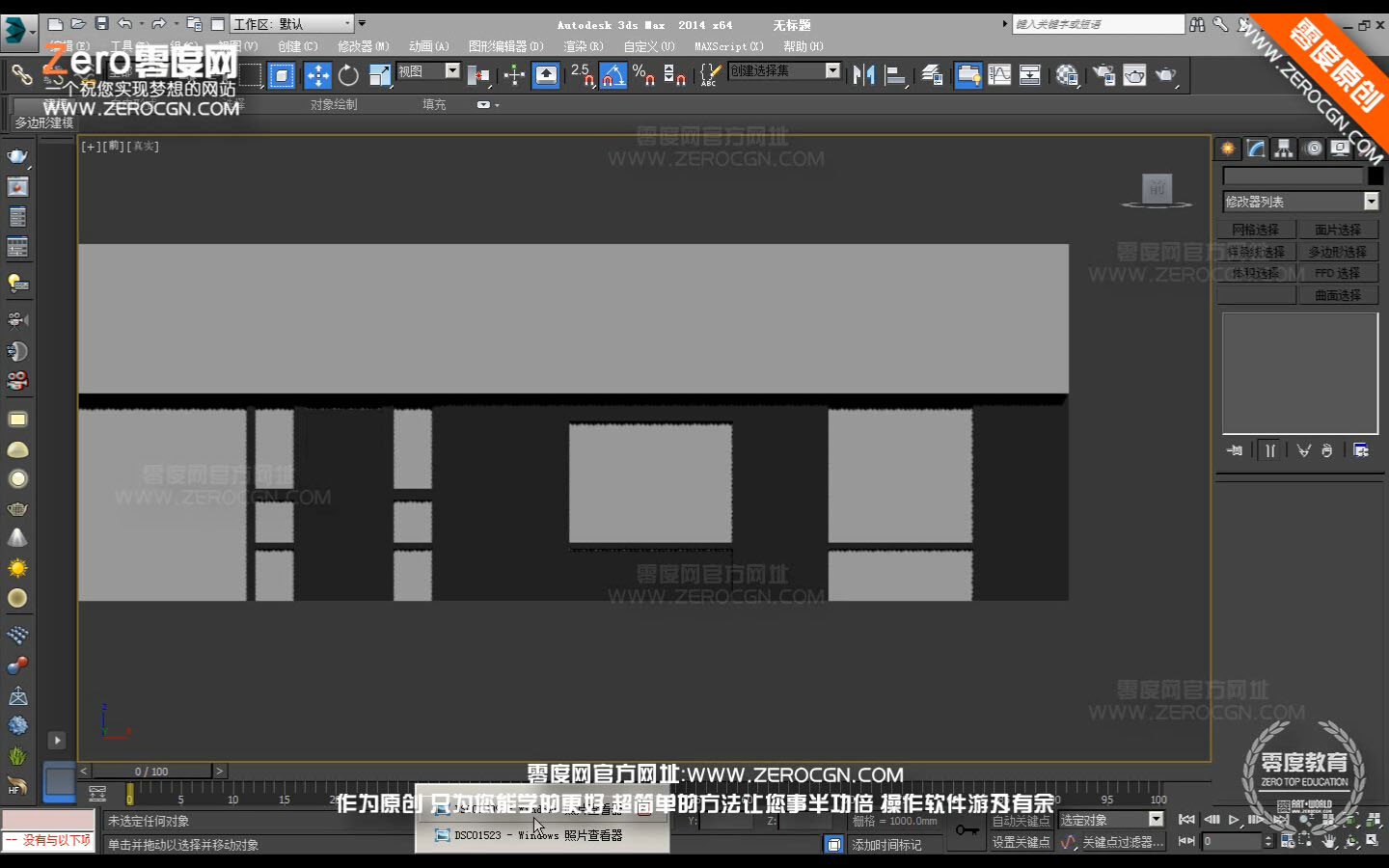The height and width of the screenshot is (868, 1389).
Task: Activate the Select and Move tool
Action: pos(317,75)
